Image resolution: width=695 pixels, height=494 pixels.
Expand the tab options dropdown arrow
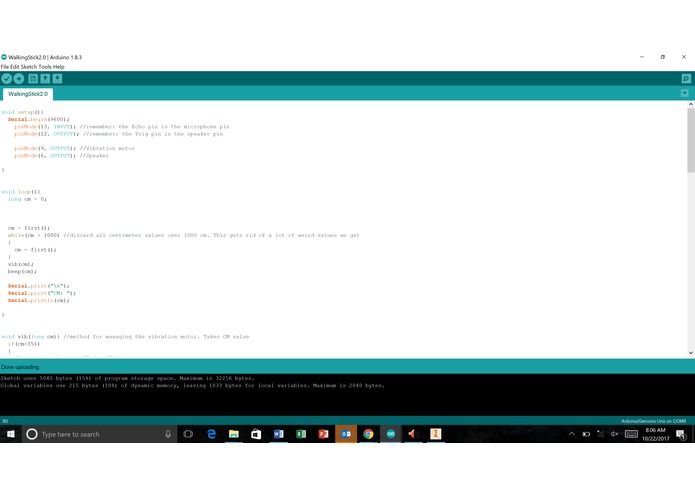pos(684,93)
